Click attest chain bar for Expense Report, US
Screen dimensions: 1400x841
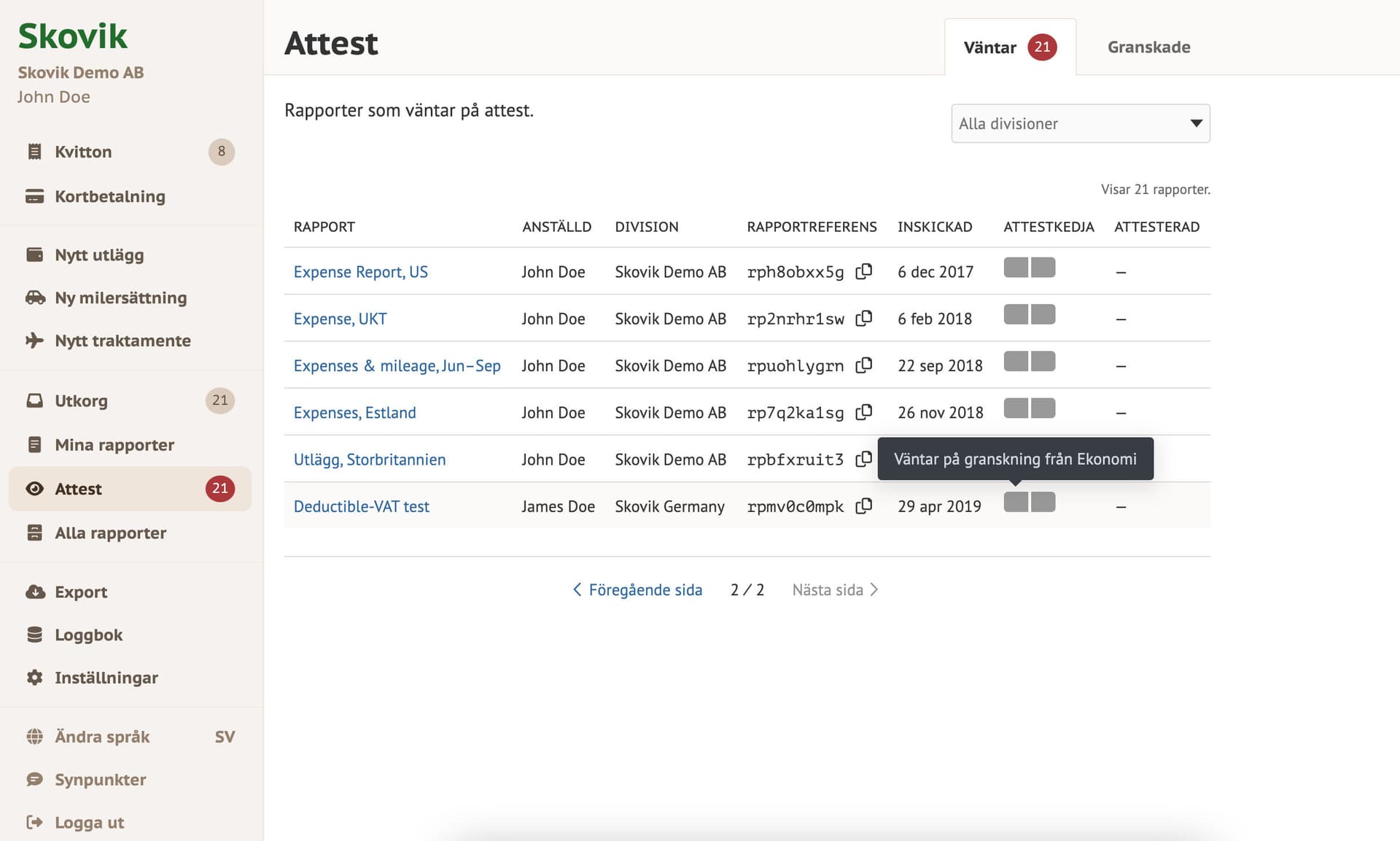[1029, 268]
